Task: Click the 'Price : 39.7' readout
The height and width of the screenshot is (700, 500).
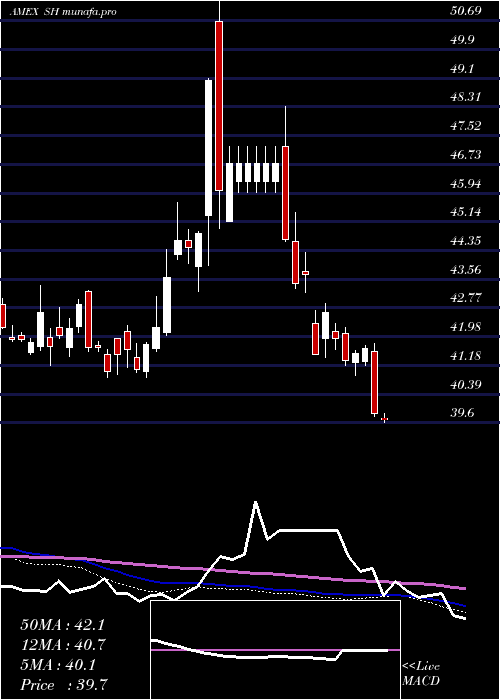Action: (x=63, y=684)
